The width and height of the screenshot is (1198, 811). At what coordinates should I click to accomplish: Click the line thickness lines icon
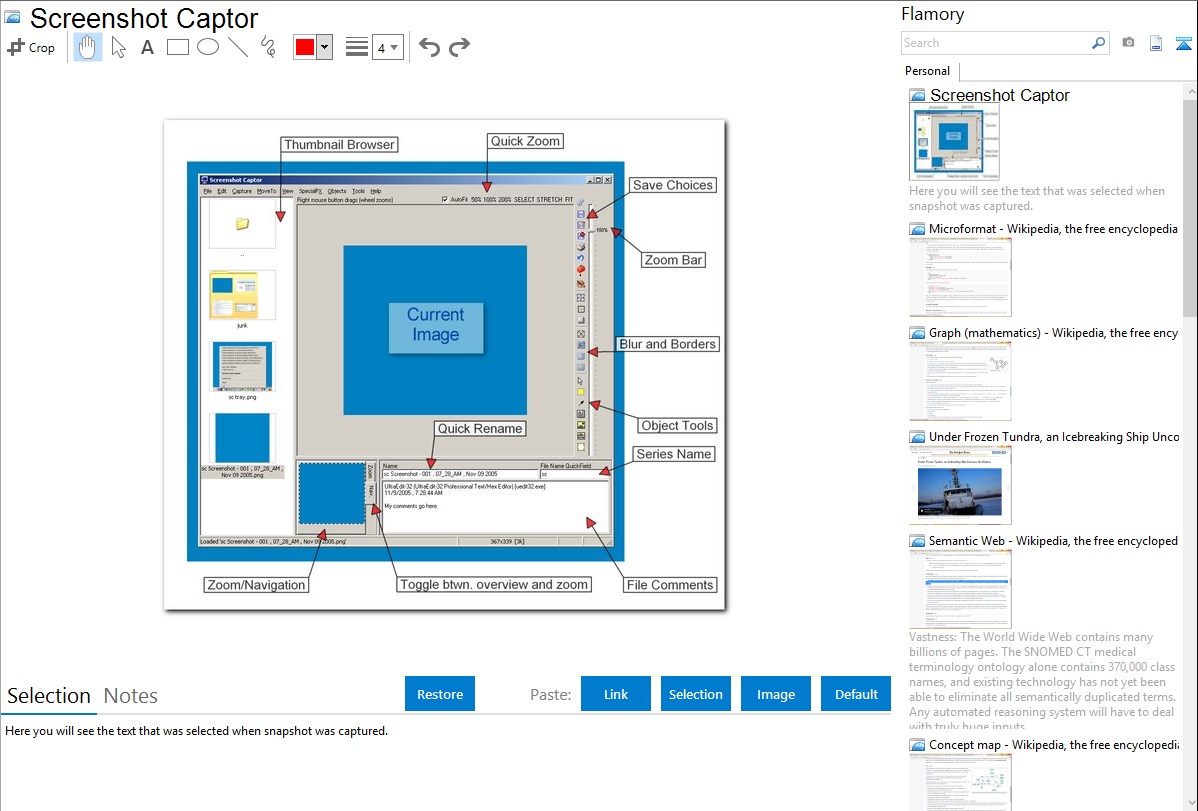(357, 47)
